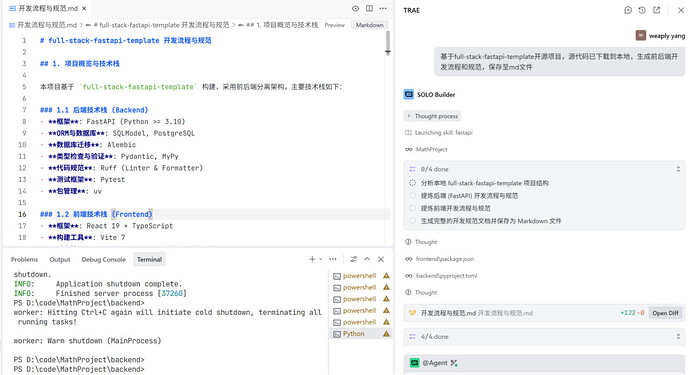Click line 8 'FastAPI (Python >= 3.10)'
This screenshot has width=690, height=375.
point(136,121)
